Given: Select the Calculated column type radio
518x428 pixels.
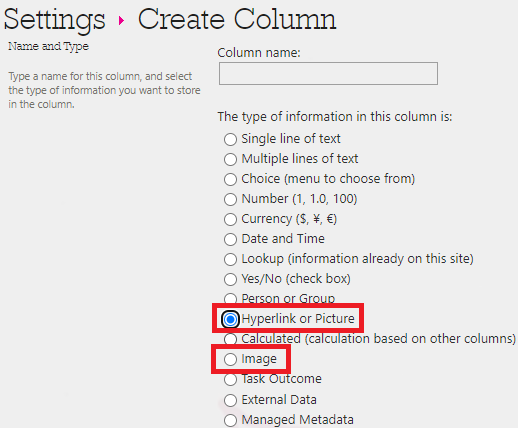Looking at the screenshot, I should pyautogui.click(x=230, y=339).
